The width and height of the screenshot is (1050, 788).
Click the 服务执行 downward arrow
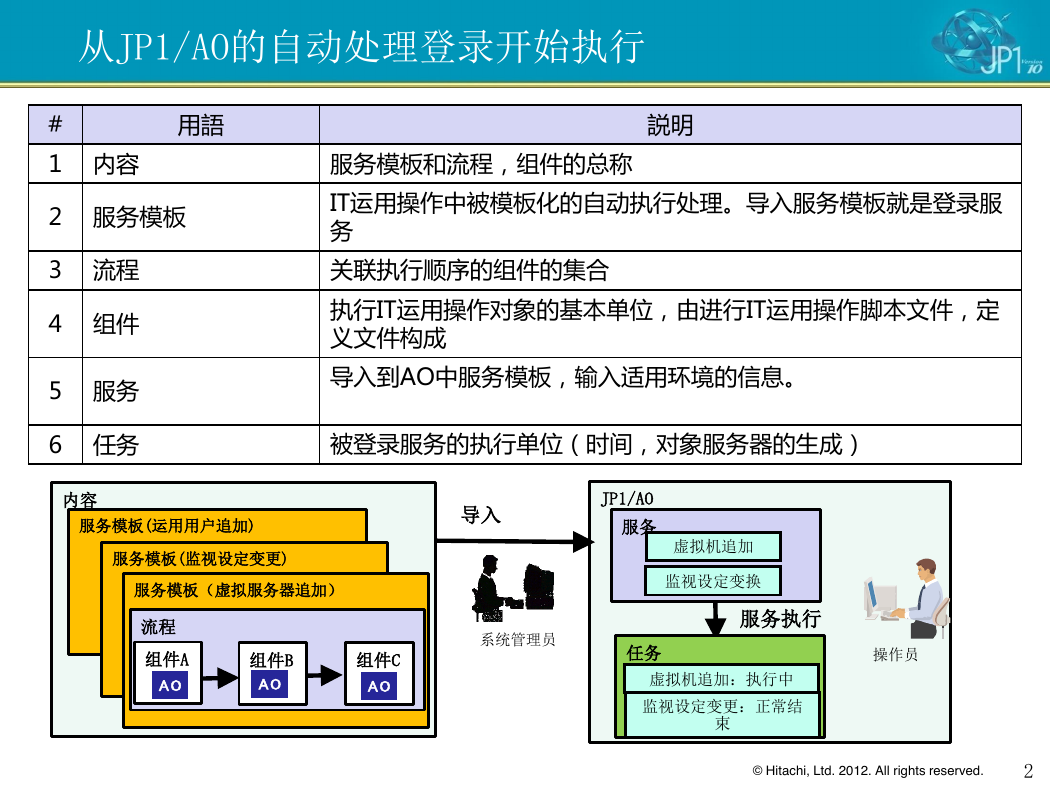point(716,619)
